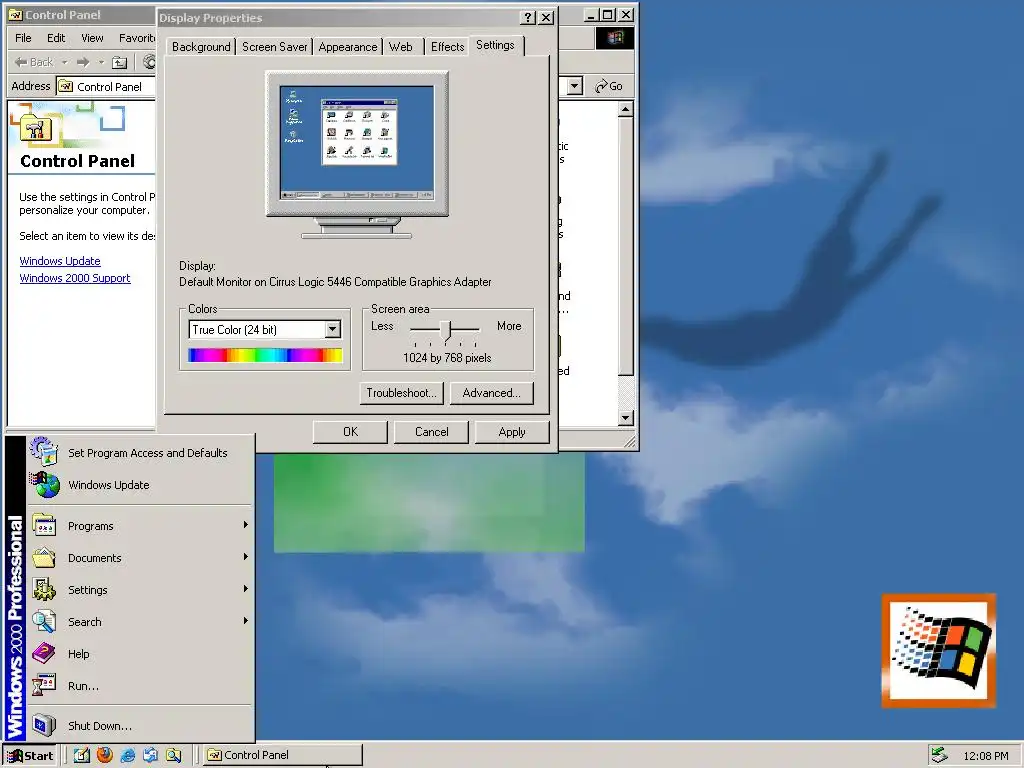This screenshot has width=1024, height=768.
Task: Click the Help text in Start menu
Action: (78, 654)
